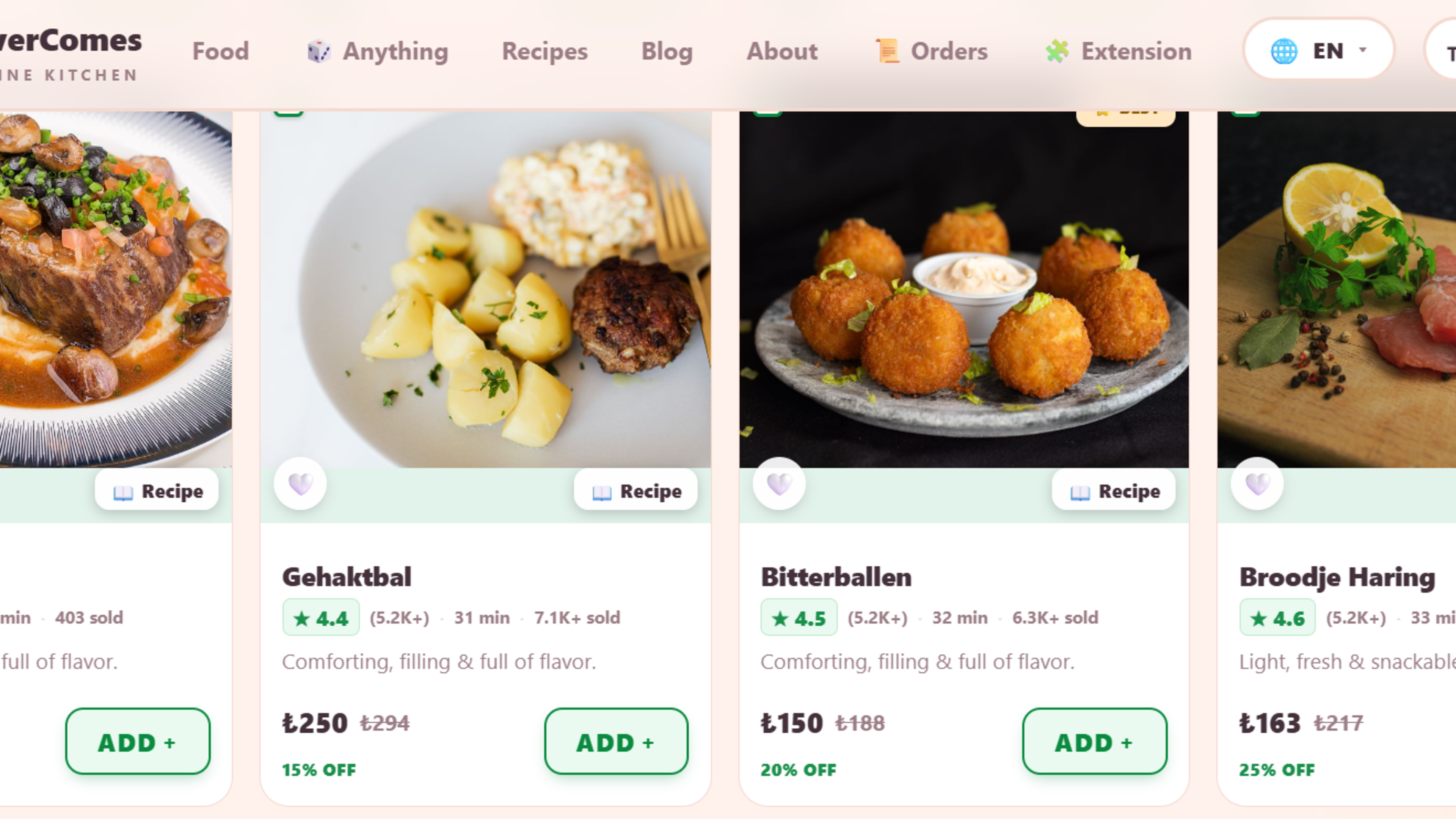
Task: Favorite Gehaktbal with the heart icon
Action: [300, 484]
